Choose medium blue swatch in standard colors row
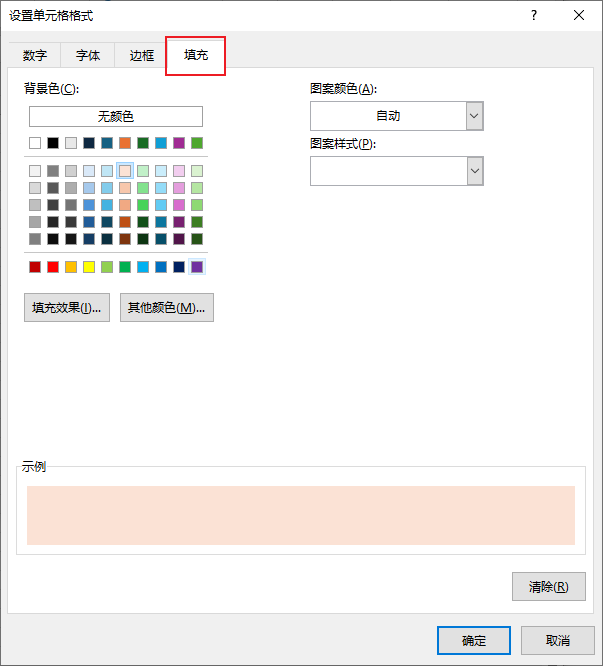The image size is (603, 666). (x=161, y=267)
